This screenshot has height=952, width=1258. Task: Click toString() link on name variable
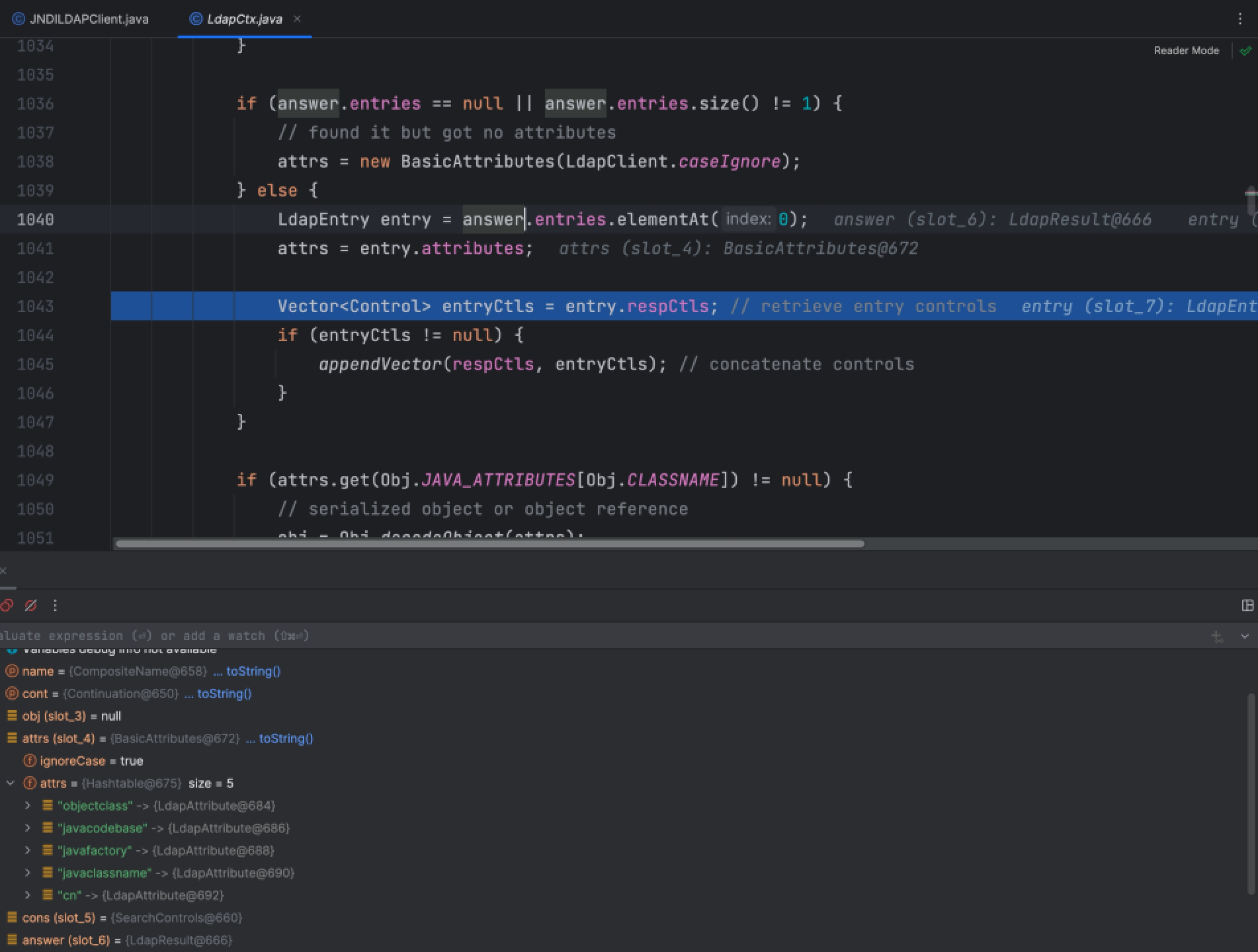point(253,671)
